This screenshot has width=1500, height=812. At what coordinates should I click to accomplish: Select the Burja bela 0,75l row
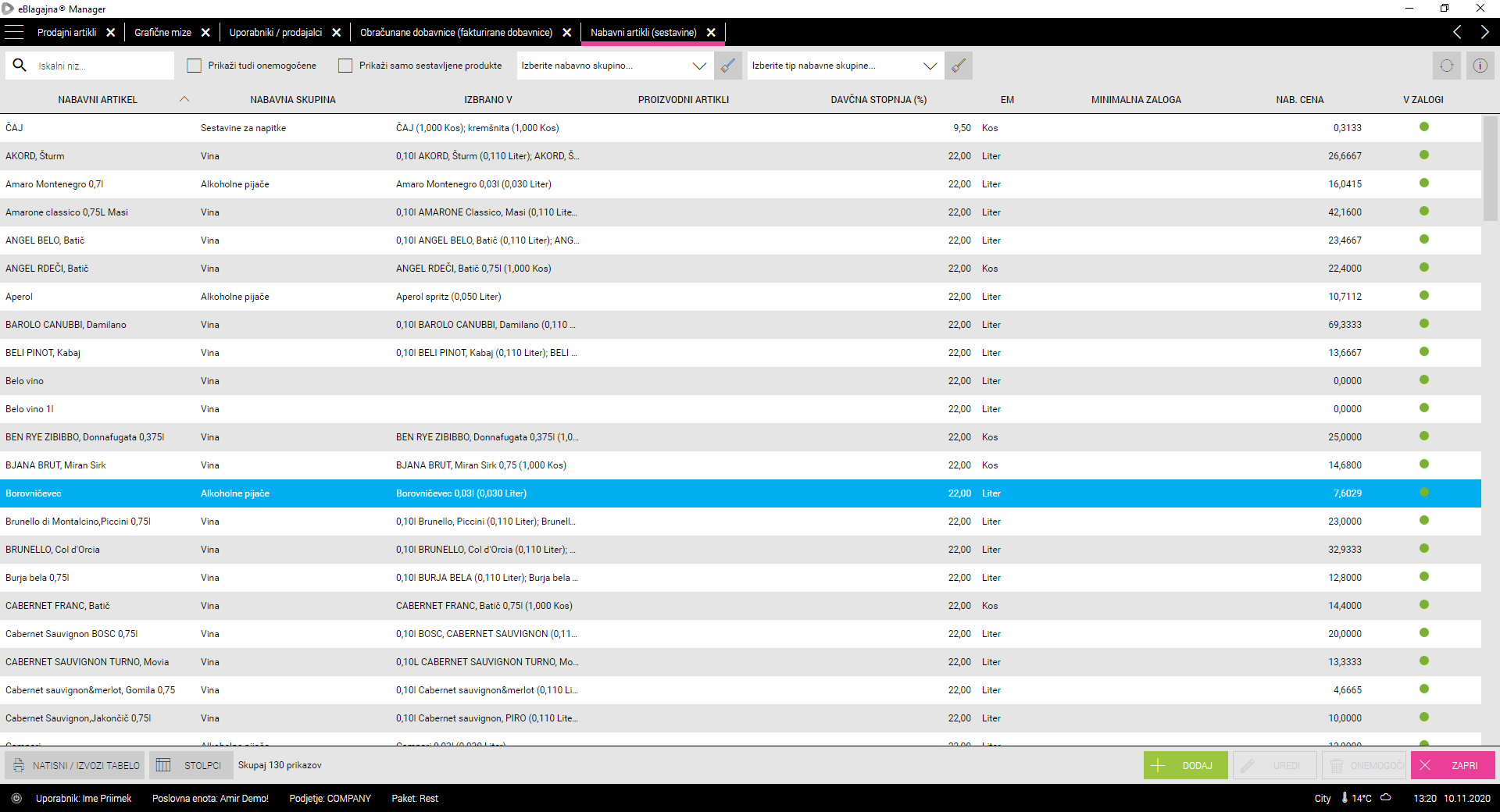tap(741, 578)
